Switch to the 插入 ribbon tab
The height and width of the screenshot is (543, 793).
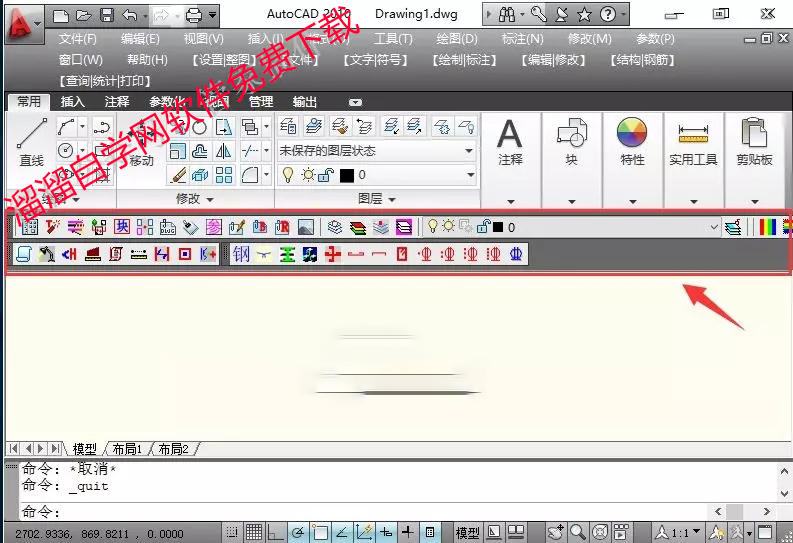pos(73,102)
